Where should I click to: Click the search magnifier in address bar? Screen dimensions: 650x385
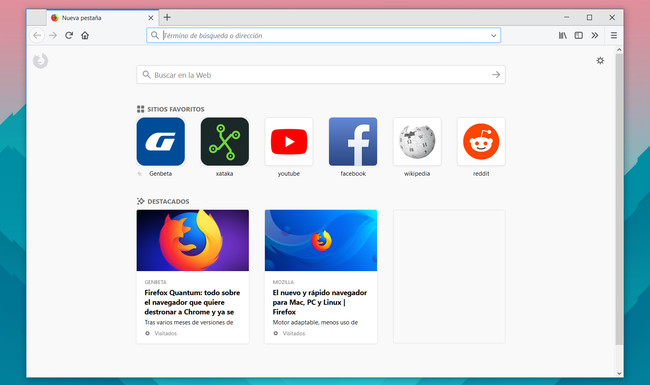(155, 36)
